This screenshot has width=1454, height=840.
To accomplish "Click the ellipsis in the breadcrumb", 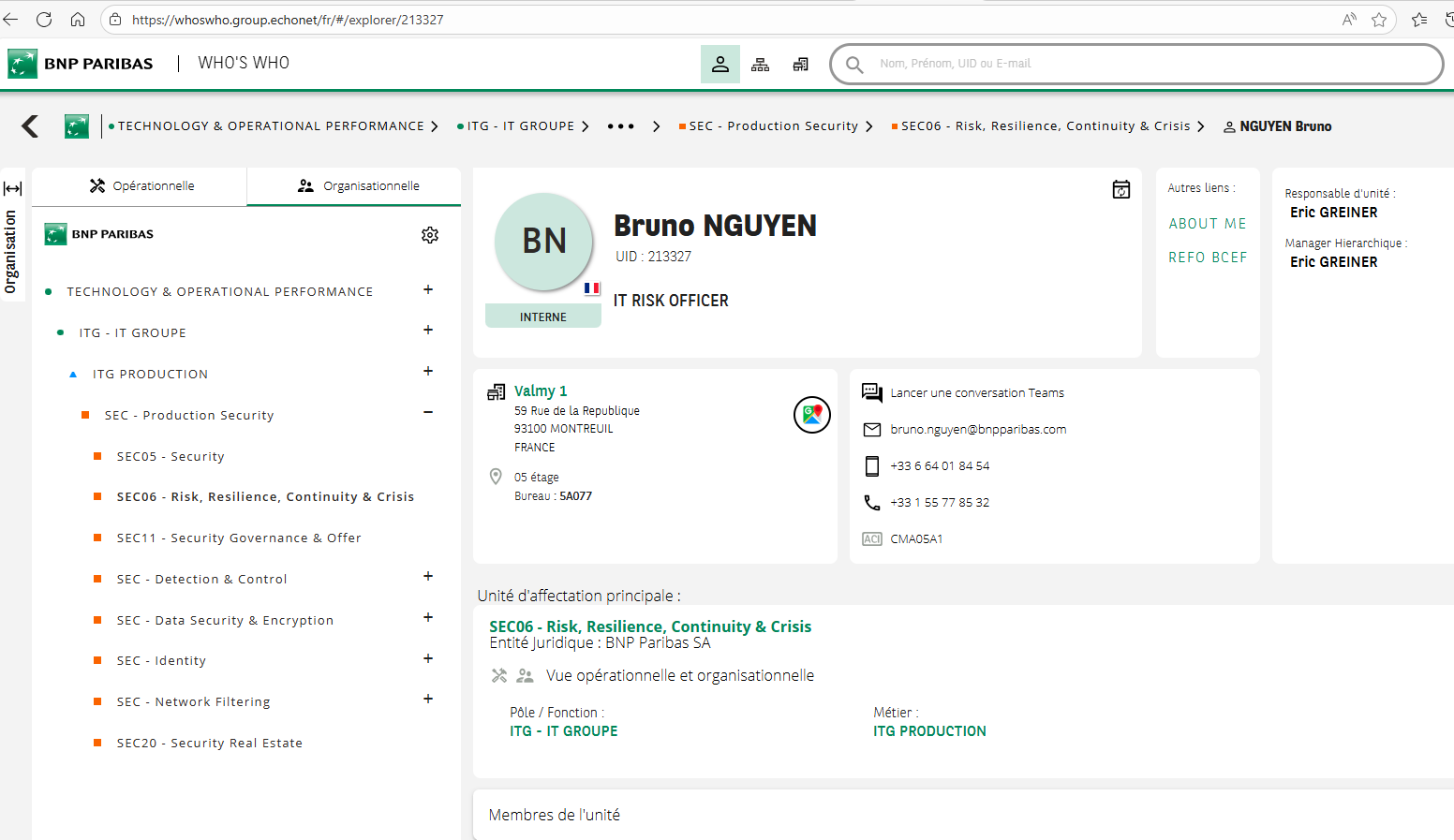I will pos(621,126).
